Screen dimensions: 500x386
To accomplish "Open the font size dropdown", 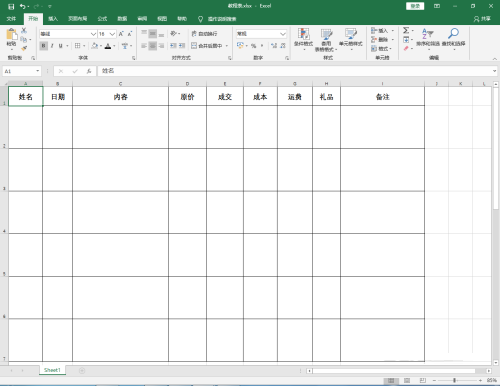I will coord(112,34).
